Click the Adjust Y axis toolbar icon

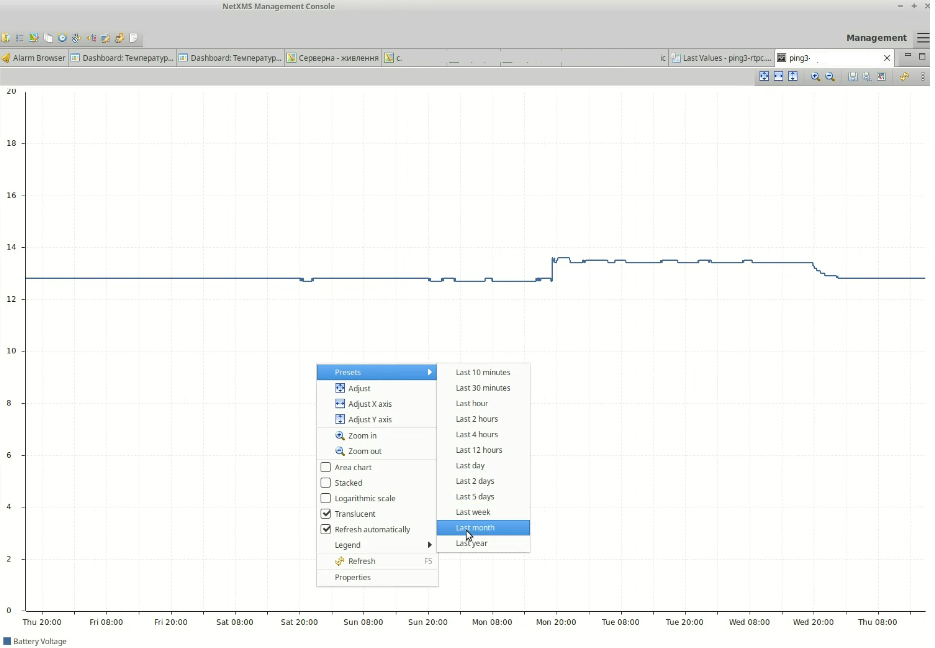(793, 76)
